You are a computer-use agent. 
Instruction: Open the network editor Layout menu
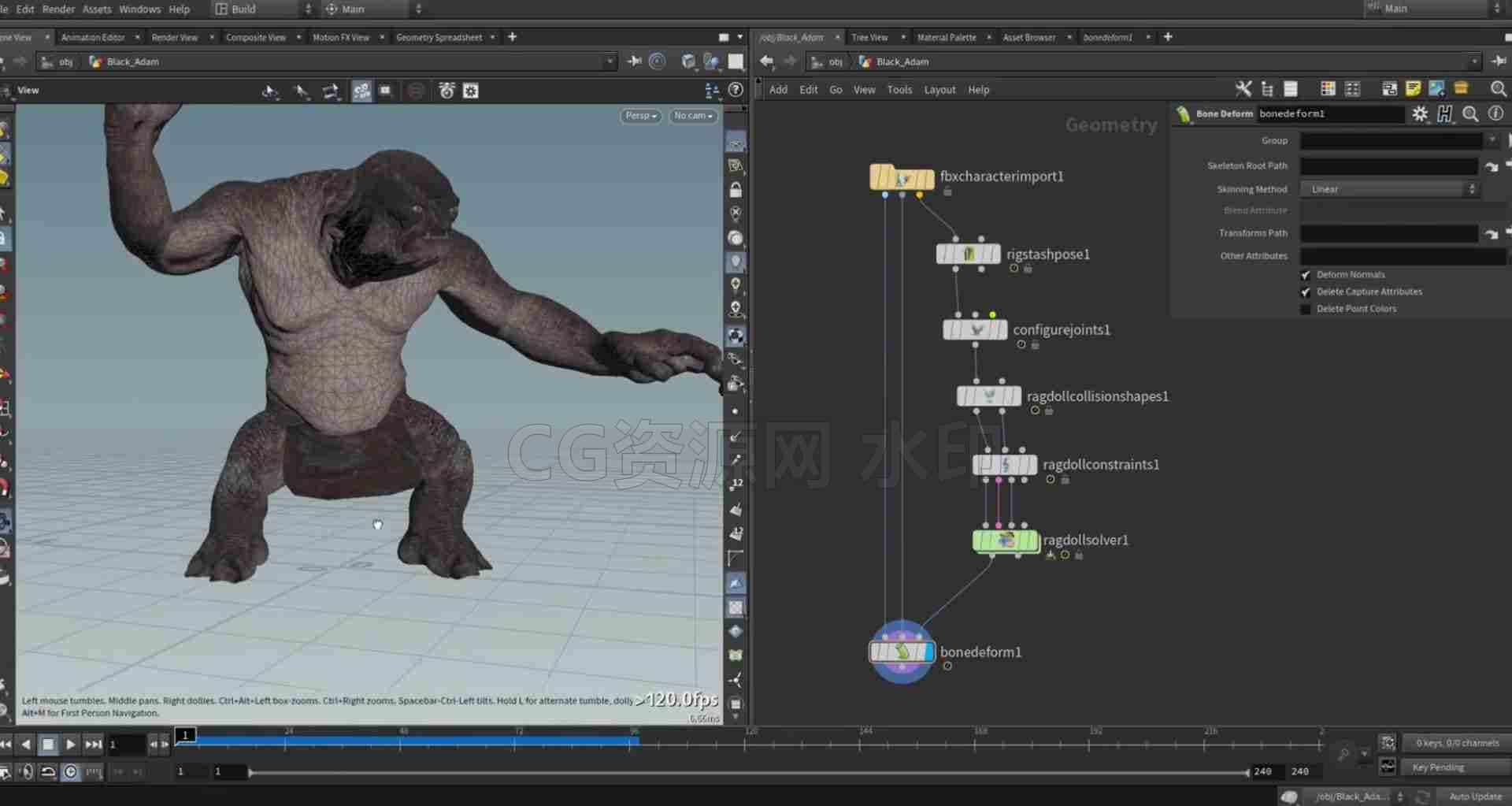click(x=939, y=90)
